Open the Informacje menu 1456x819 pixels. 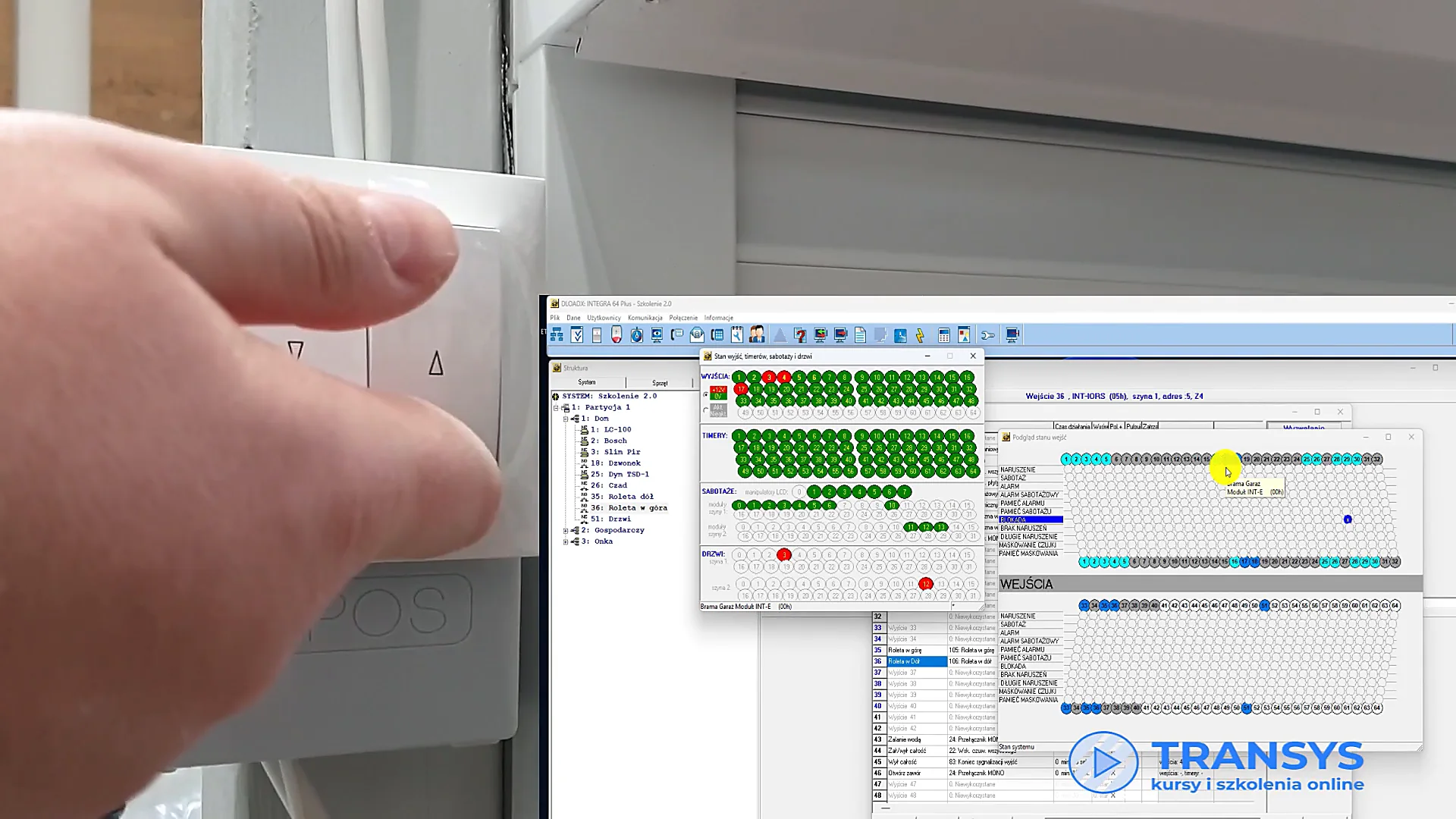[x=719, y=318]
